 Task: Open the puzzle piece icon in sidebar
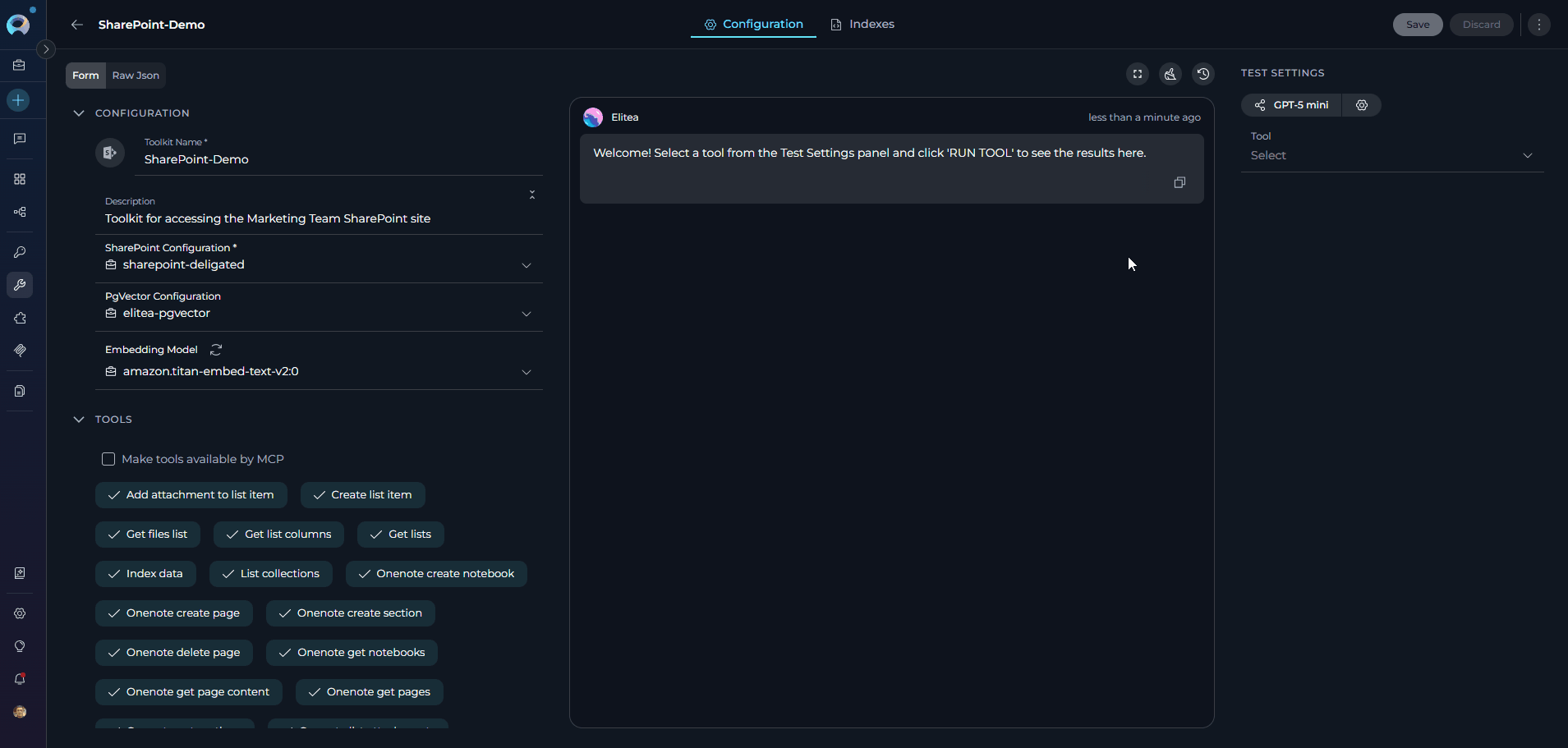[20, 318]
